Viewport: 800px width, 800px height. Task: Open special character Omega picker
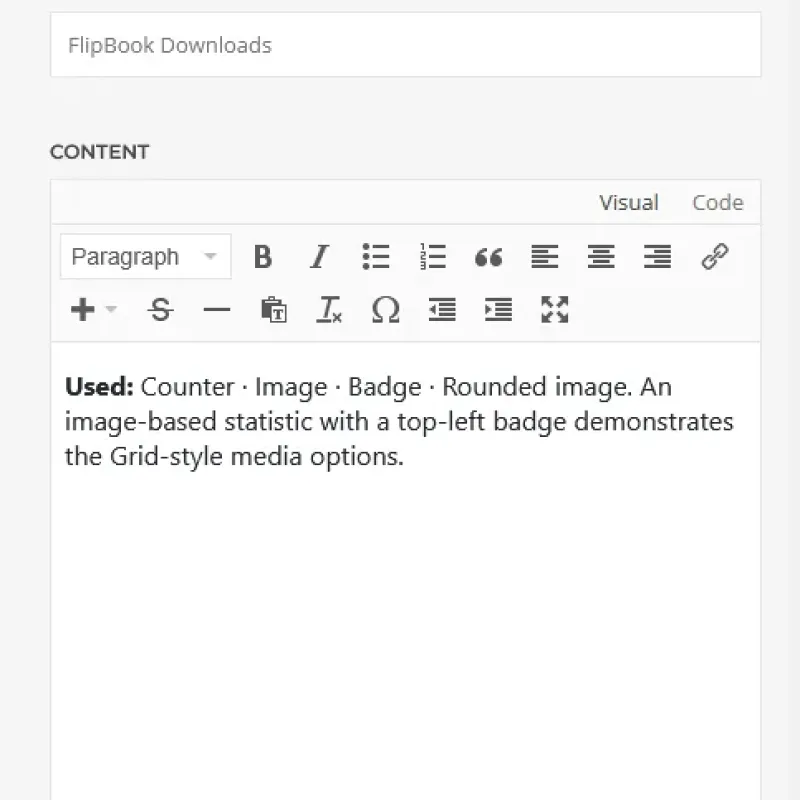click(386, 310)
